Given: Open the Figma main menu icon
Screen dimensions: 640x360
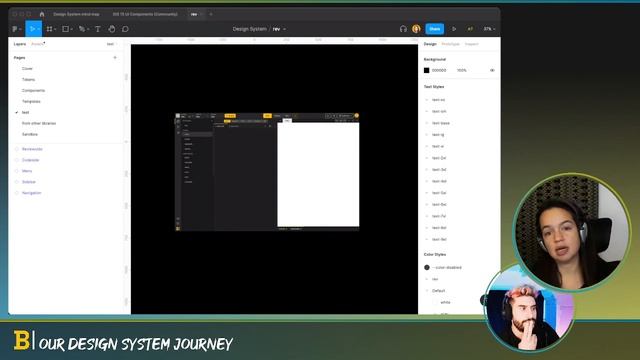Looking at the screenshot, I should pyautogui.click(x=15, y=29).
